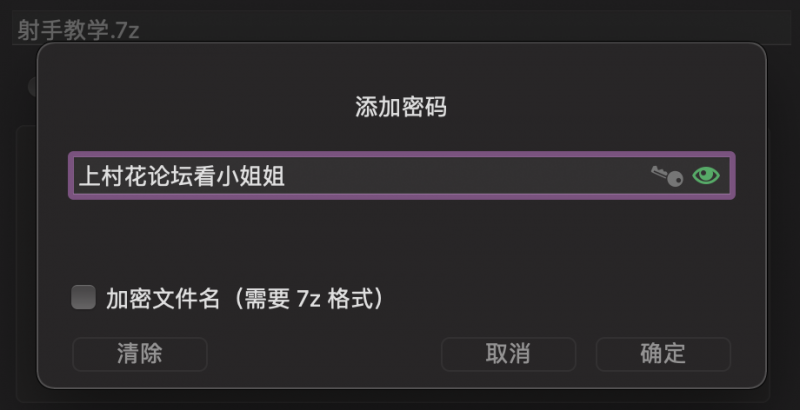Dismiss the add-password dialog via 取消
800x410 pixels.
pos(508,353)
